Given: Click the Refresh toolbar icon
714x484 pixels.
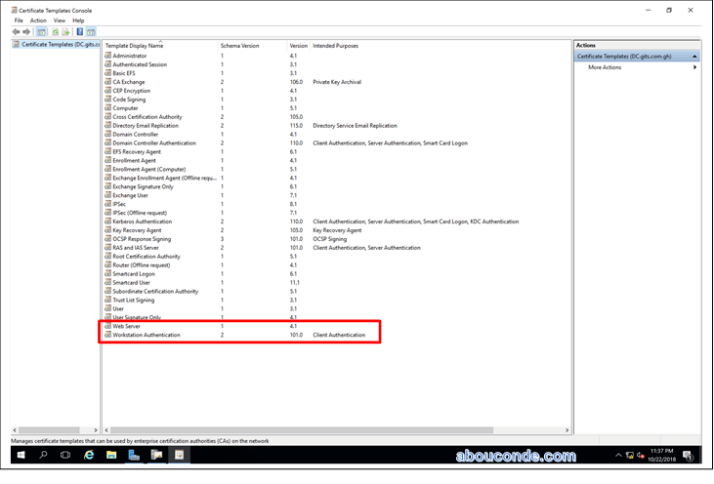Looking at the screenshot, I should tap(55, 32).
